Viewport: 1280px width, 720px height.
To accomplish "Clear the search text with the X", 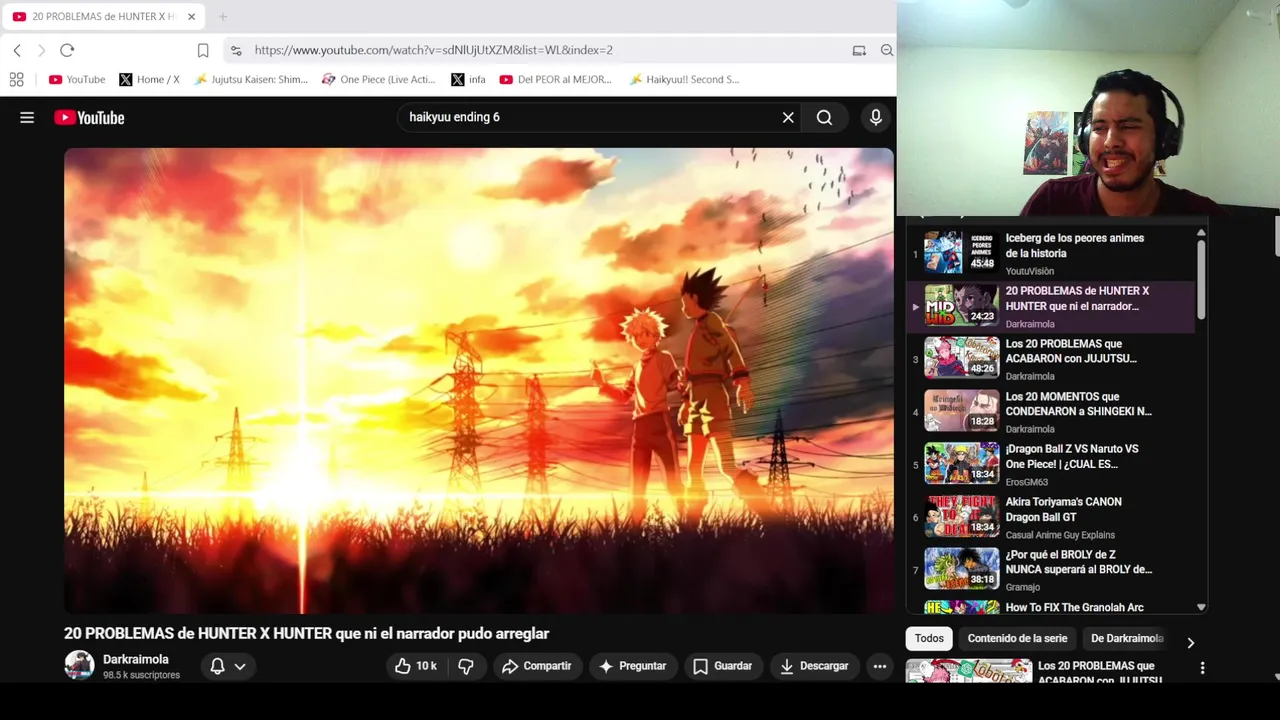I will coord(788,117).
